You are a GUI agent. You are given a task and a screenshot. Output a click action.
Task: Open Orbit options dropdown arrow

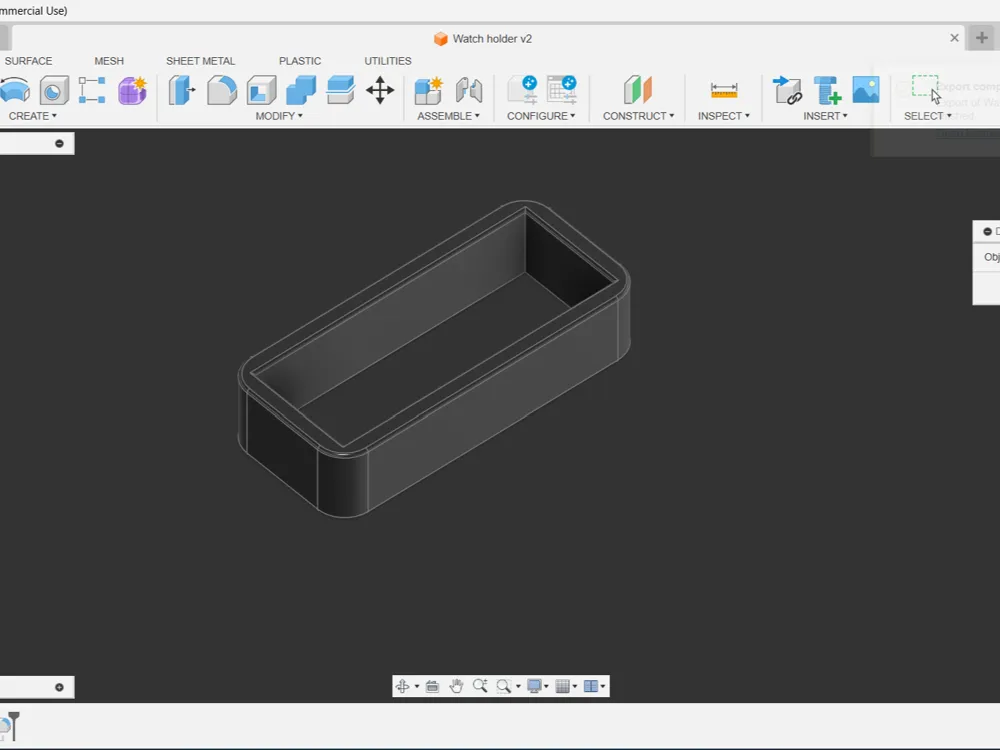(x=417, y=687)
